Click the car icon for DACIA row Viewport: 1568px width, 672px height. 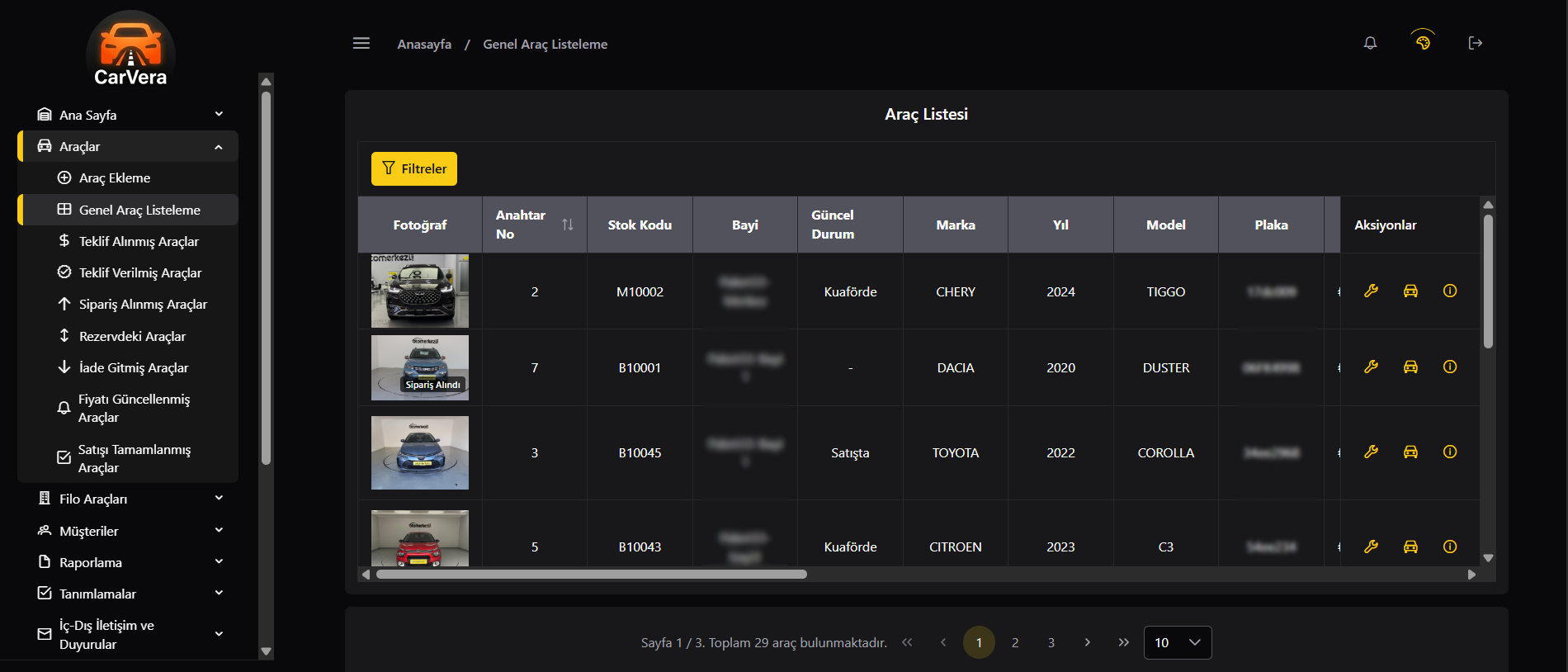click(1410, 367)
